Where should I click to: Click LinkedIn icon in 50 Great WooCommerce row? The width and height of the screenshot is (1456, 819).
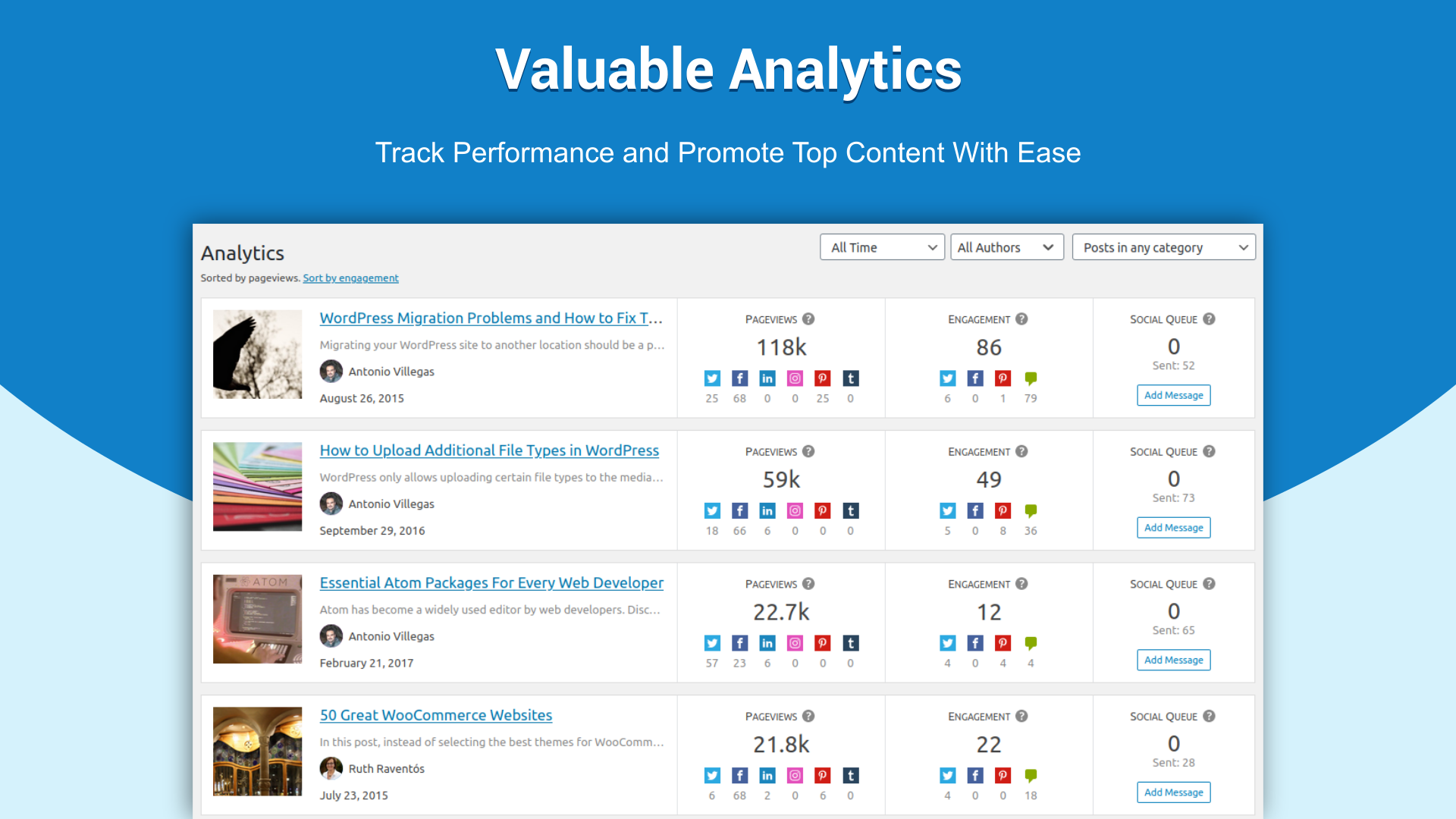pyautogui.click(x=767, y=776)
